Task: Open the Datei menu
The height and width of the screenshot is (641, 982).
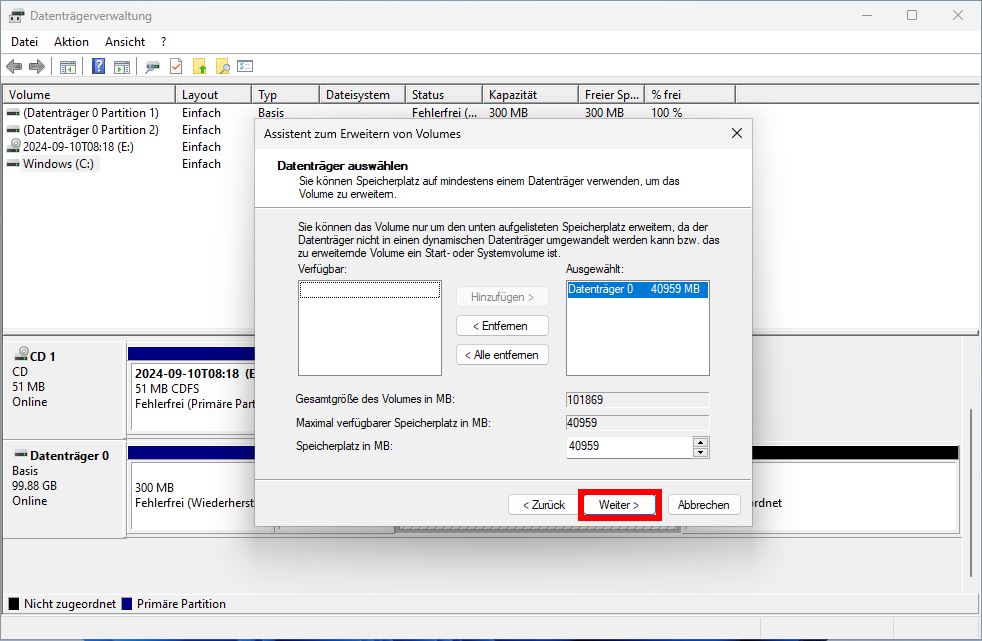Action: pyautogui.click(x=24, y=42)
